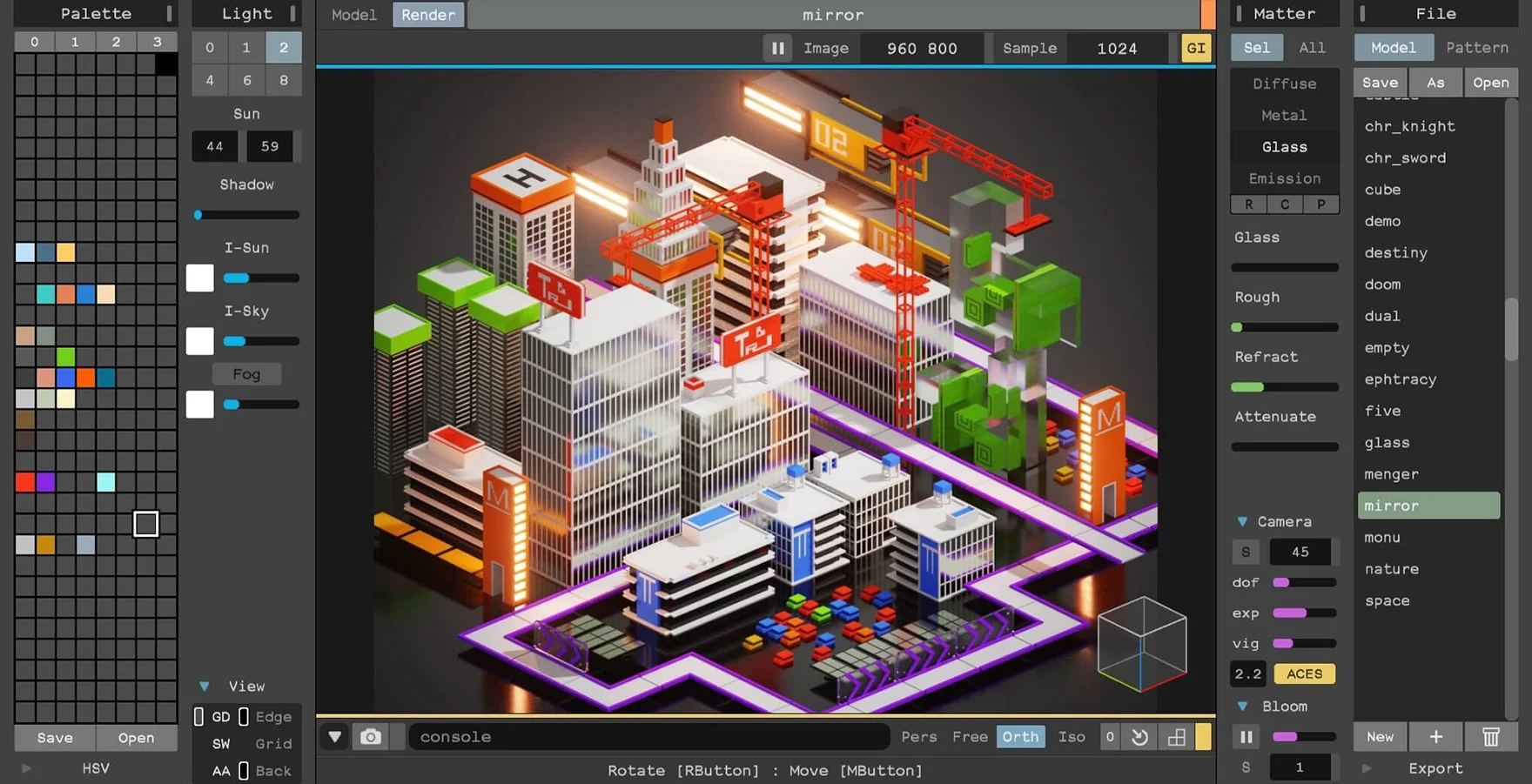This screenshot has width=1532, height=784.
Task: Click the 3D view cube gizmo
Action: click(x=1141, y=644)
